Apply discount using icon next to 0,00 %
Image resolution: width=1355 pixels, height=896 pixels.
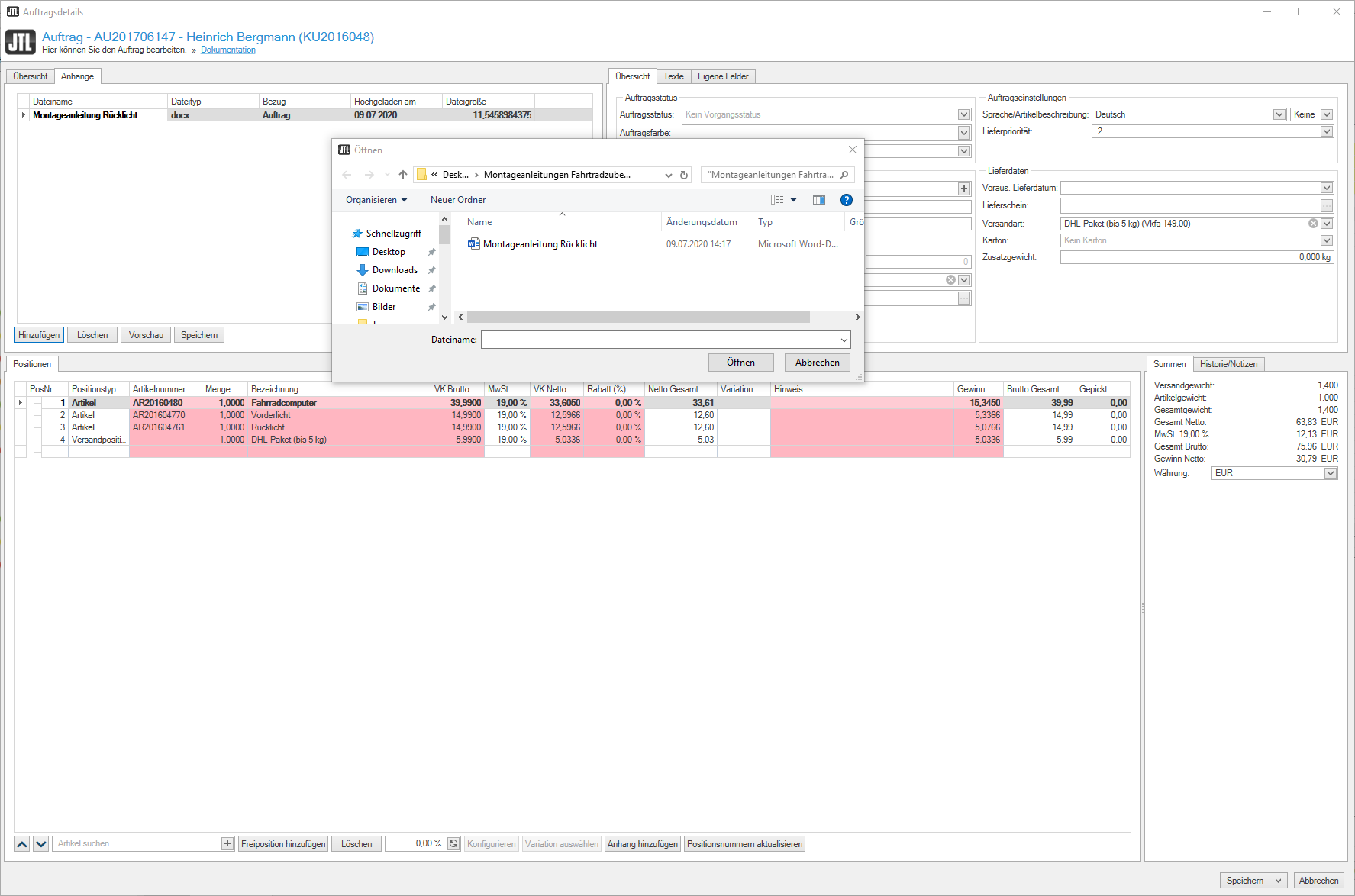(x=453, y=843)
